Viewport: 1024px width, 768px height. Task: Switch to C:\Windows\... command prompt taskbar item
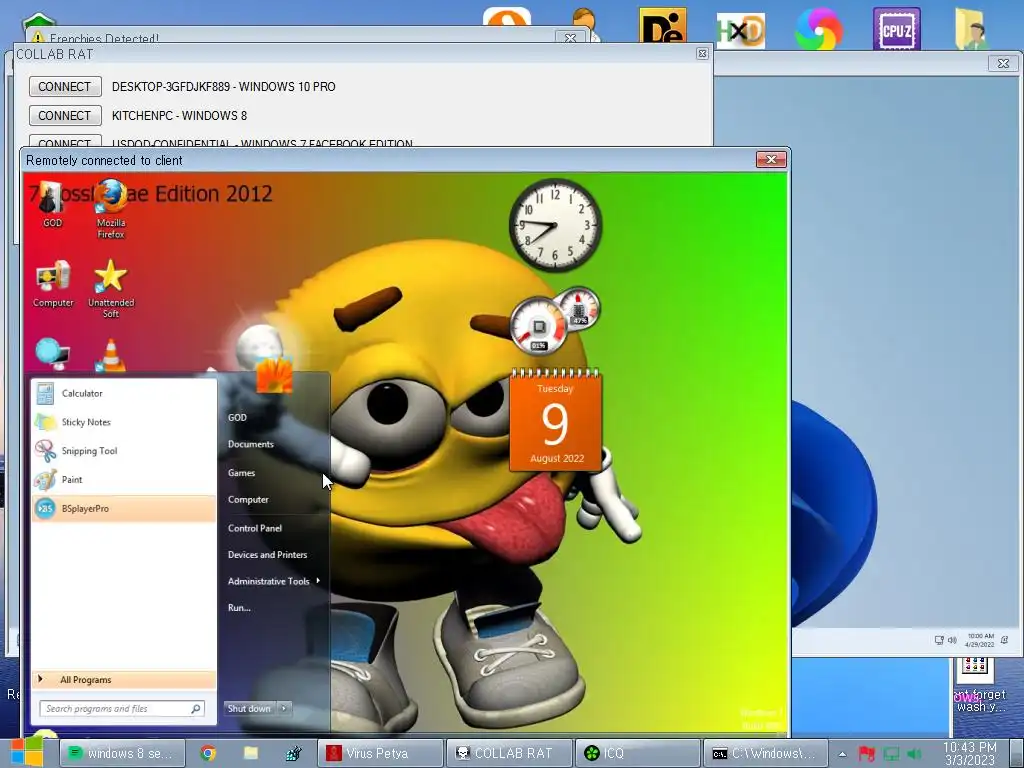765,753
